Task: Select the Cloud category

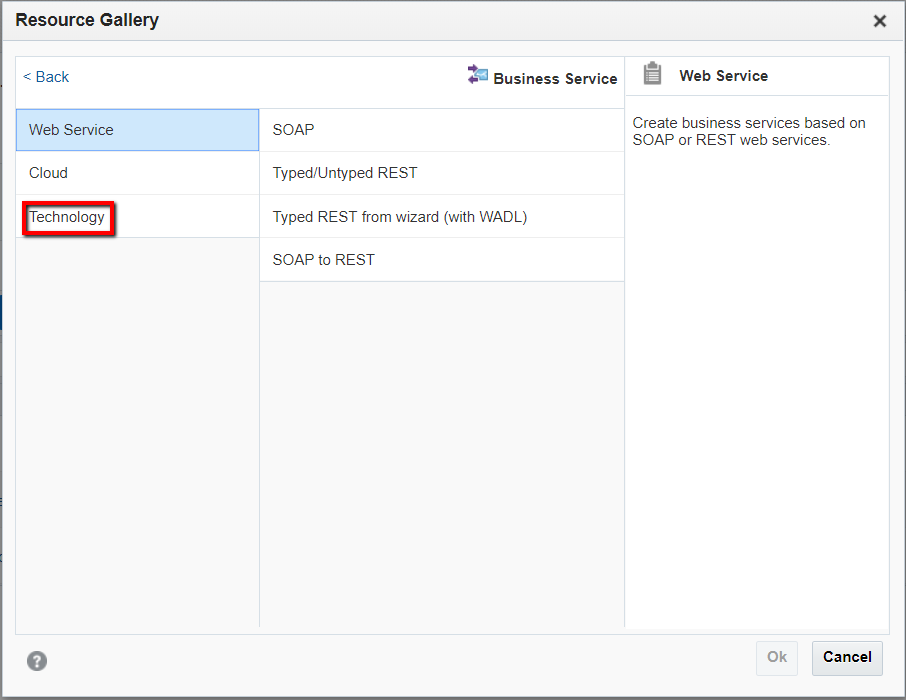Action: point(137,173)
